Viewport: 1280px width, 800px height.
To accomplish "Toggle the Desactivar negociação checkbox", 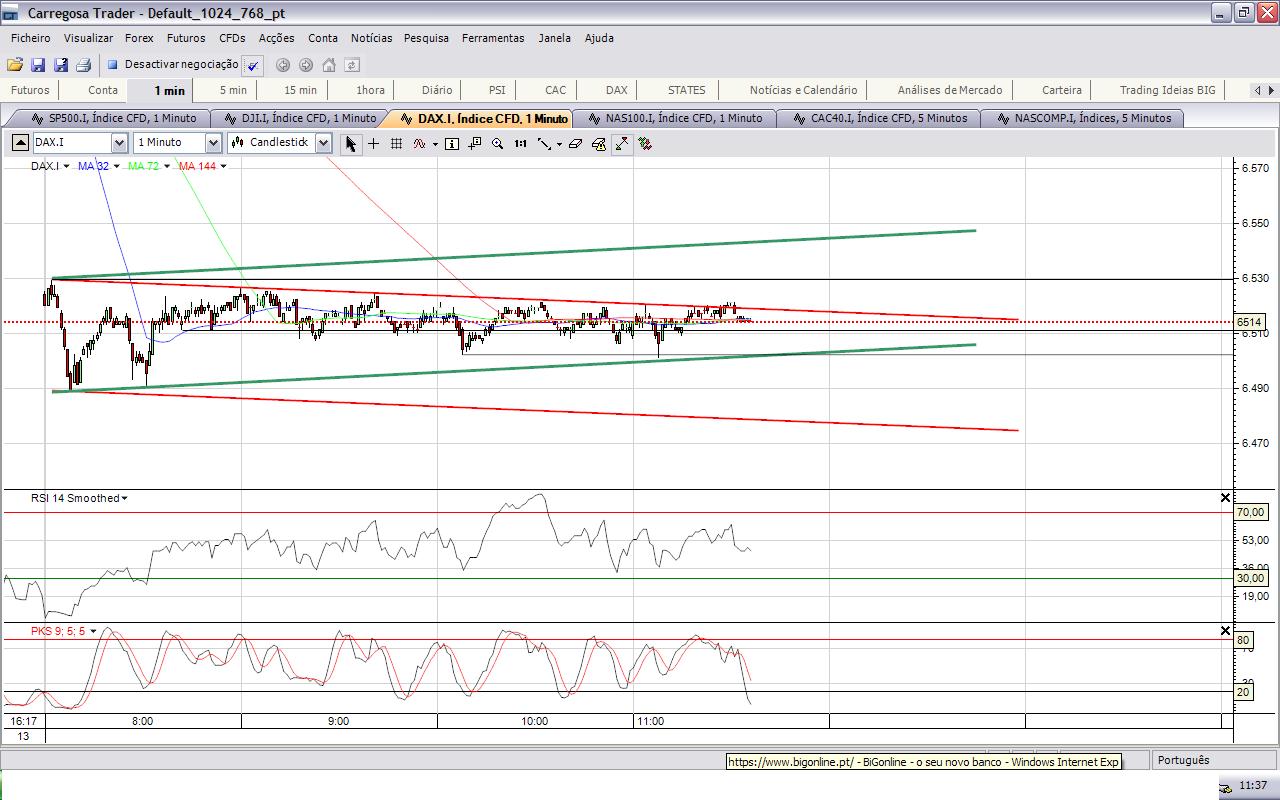I will pos(113,65).
